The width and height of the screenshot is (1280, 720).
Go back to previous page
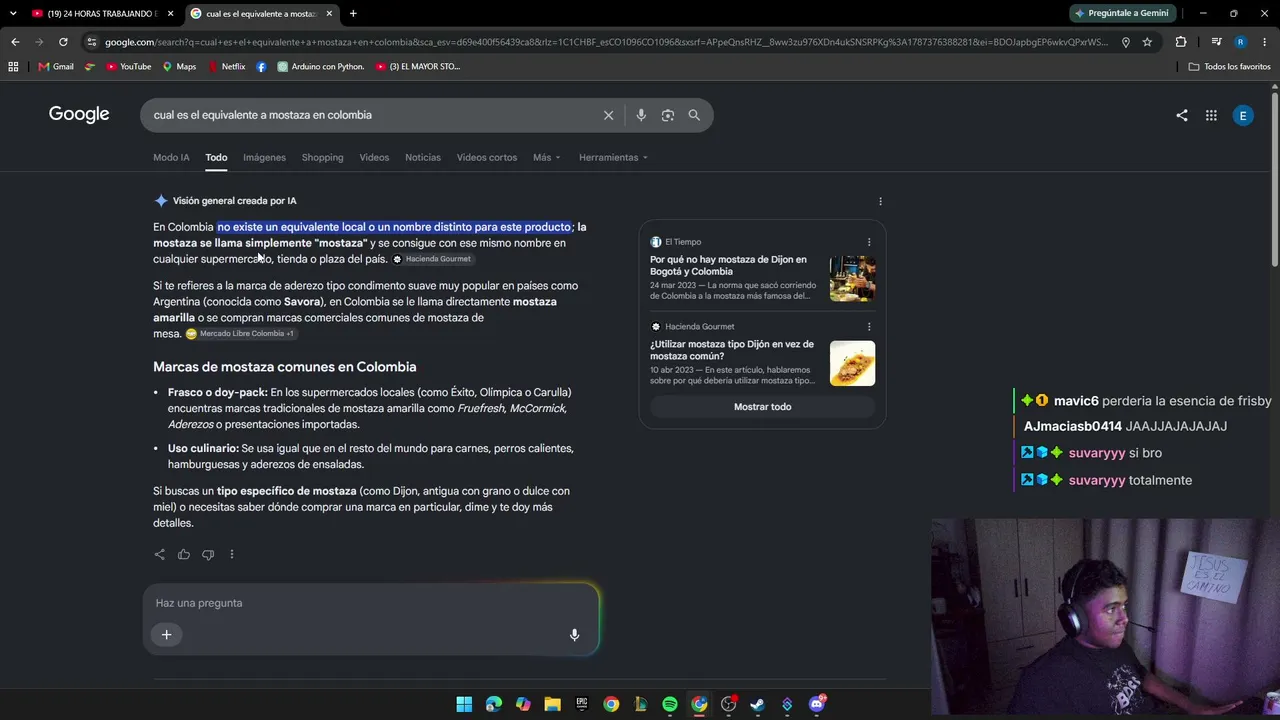15,42
